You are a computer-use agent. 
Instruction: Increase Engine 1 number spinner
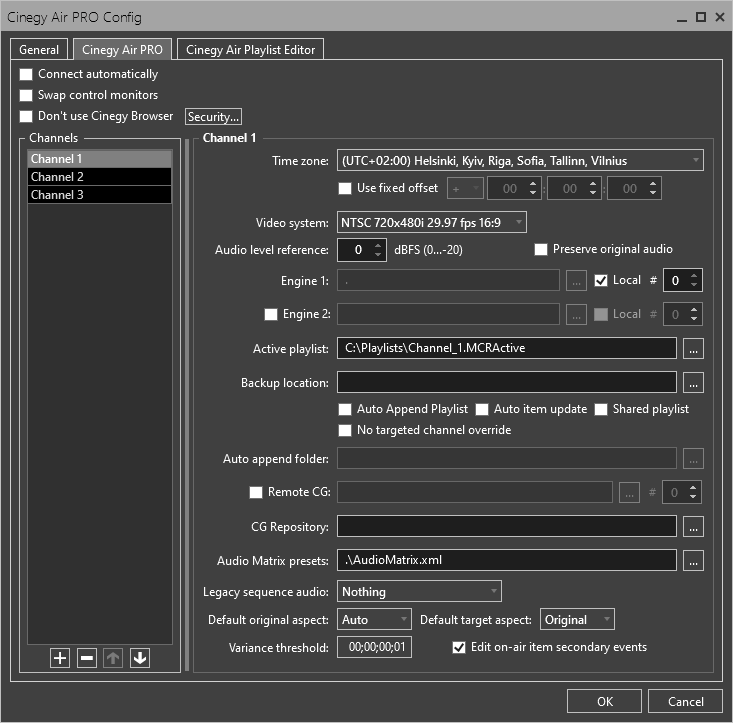pos(694,276)
